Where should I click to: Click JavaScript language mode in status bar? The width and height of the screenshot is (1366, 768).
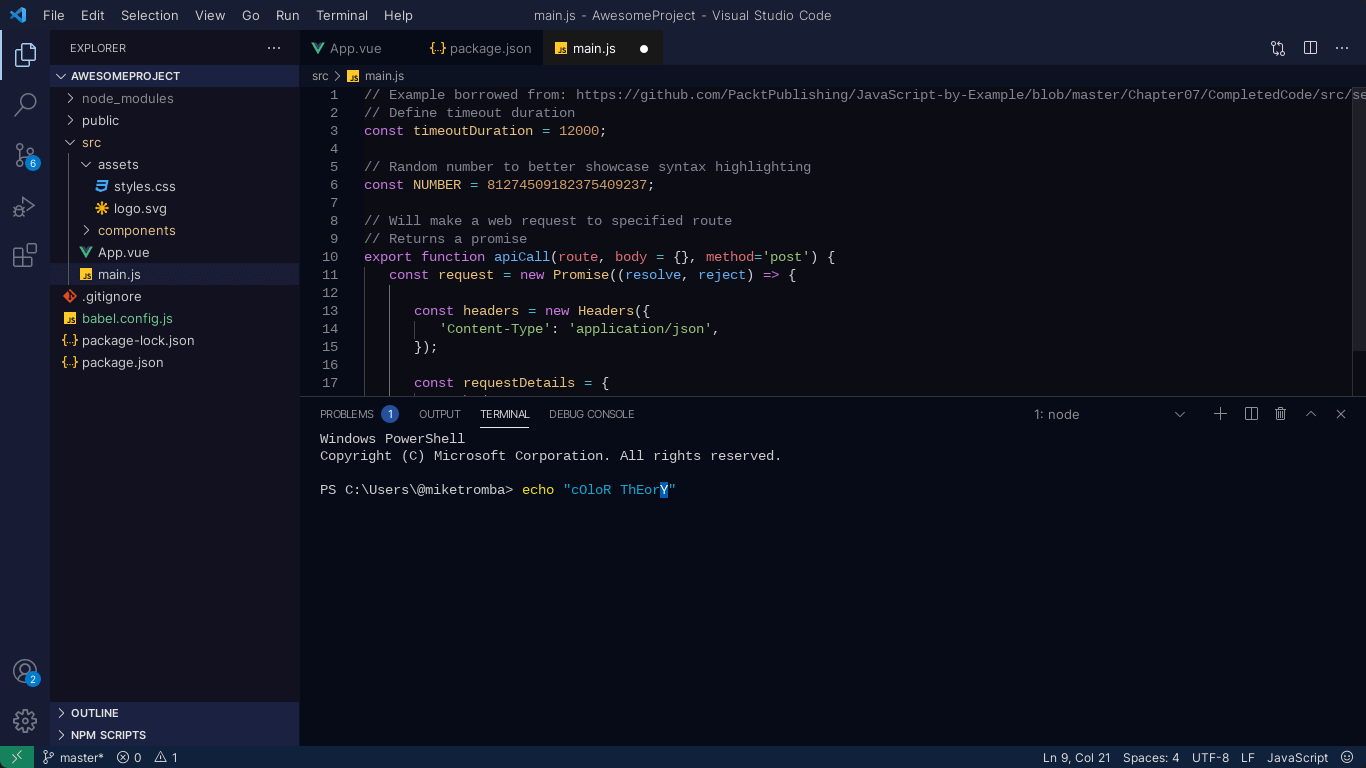(x=1297, y=757)
